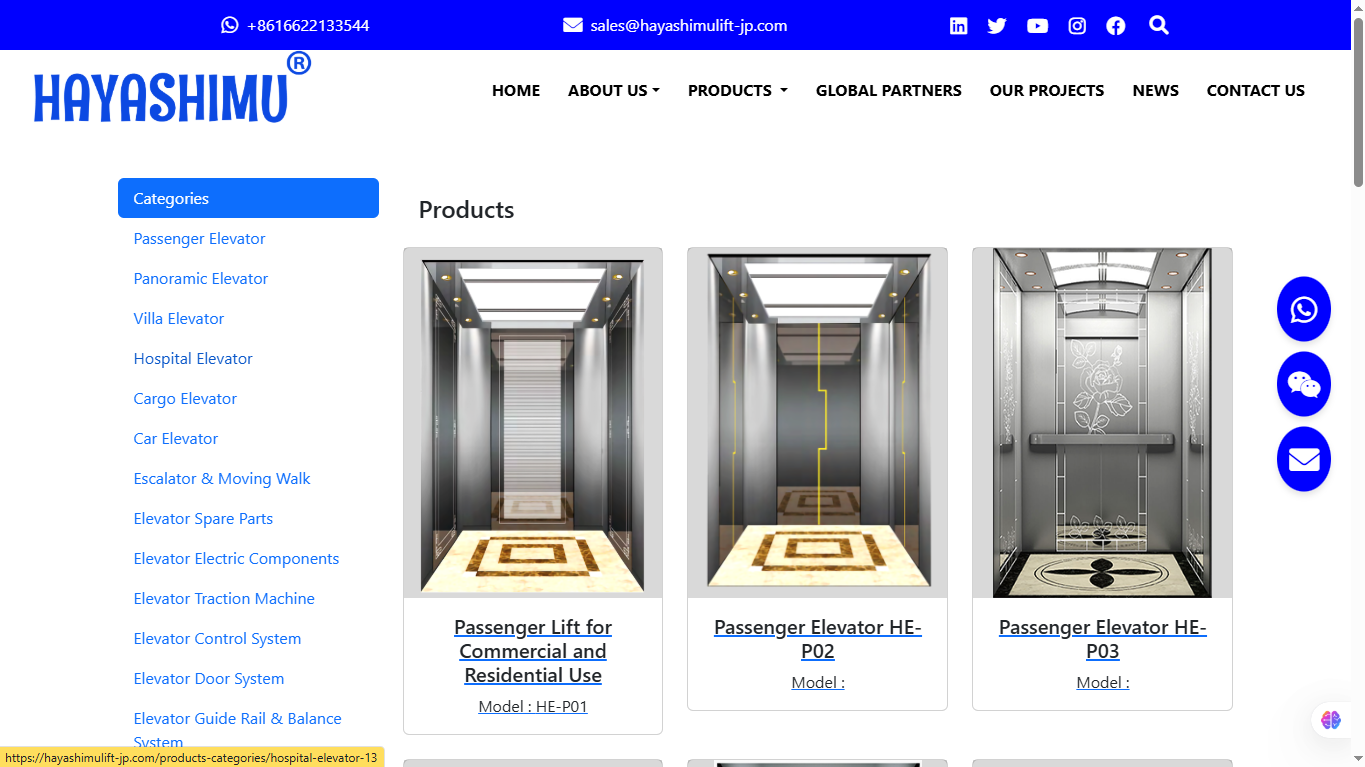Select the Hospital Elevator category
The width and height of the screenshot is (1365, 767).
point(193,358)
